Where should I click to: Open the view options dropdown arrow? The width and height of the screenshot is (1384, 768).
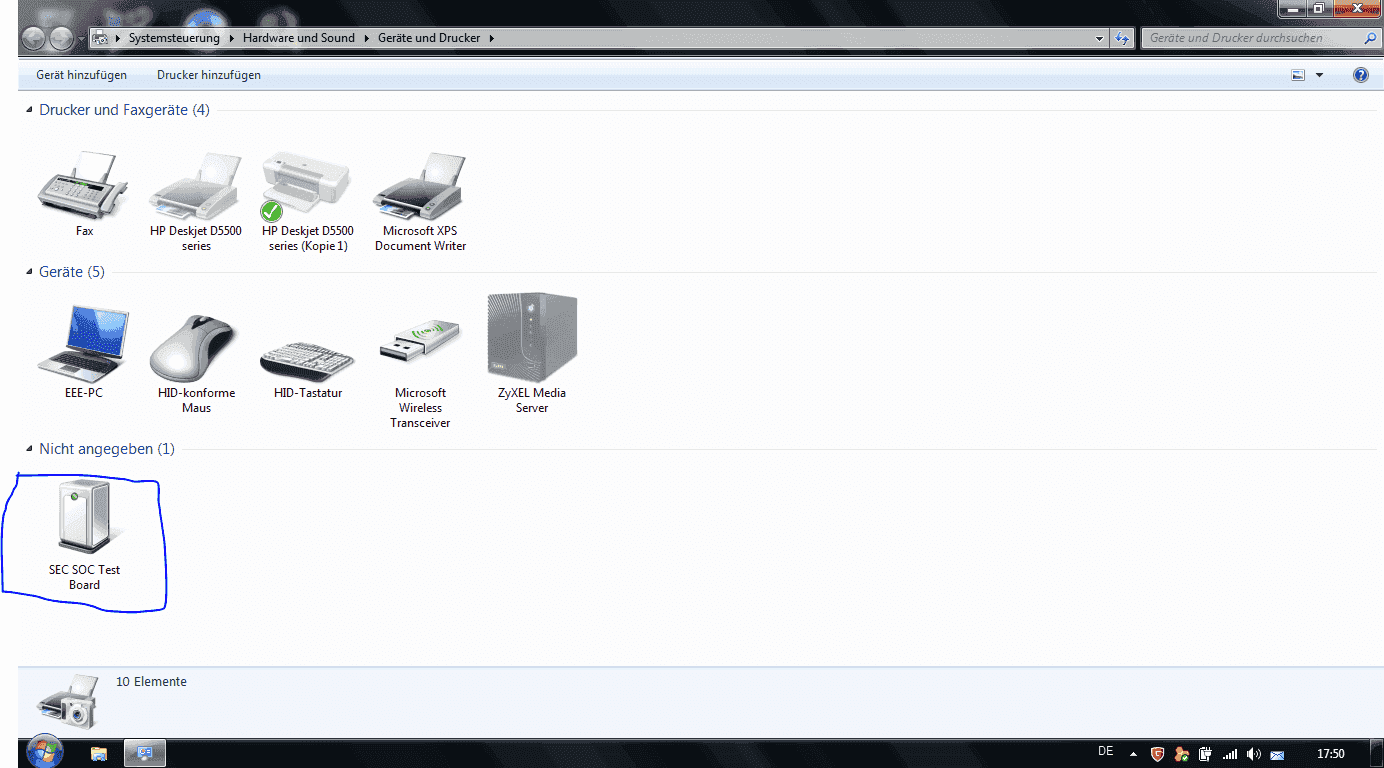(1319, 75)
